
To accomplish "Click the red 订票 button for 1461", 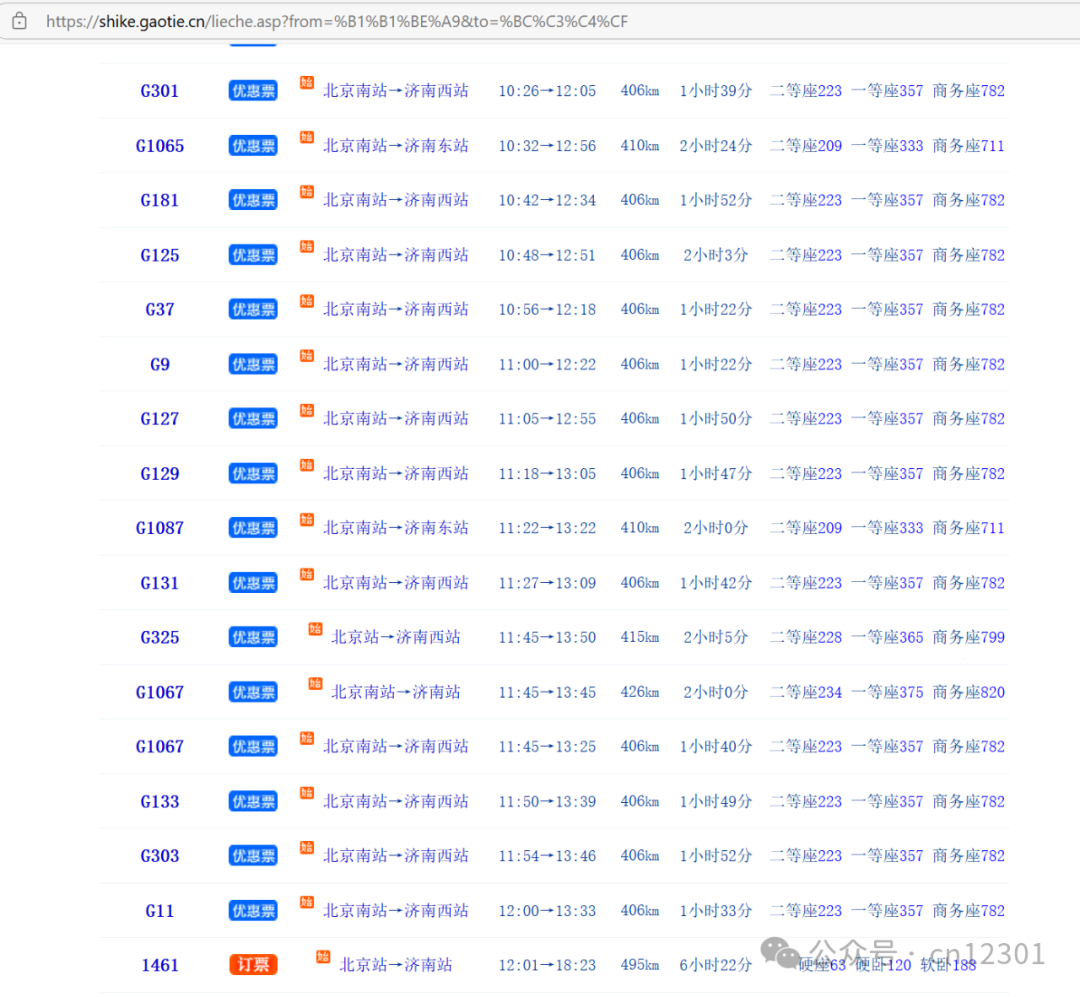I will tap(253, 965).
